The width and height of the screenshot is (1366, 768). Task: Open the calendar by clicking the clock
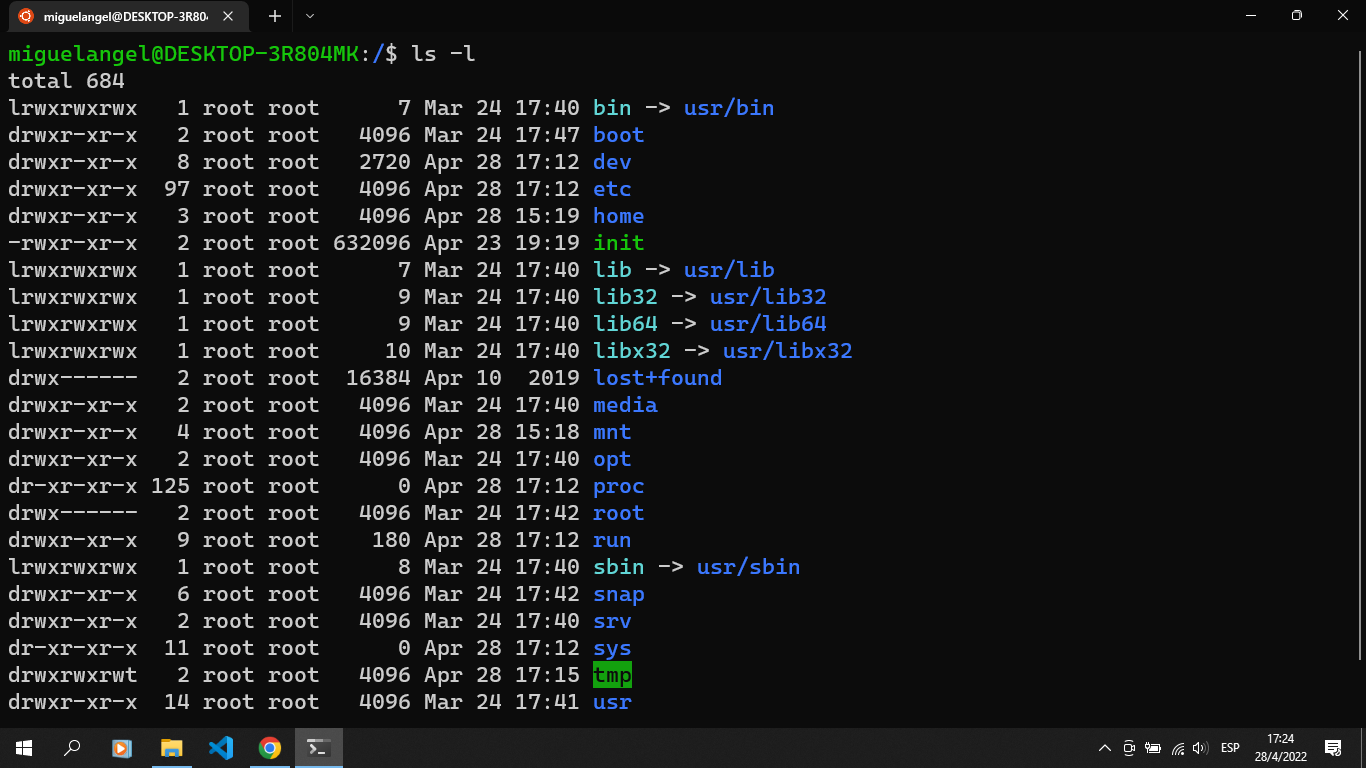(x=1279, y=747)
